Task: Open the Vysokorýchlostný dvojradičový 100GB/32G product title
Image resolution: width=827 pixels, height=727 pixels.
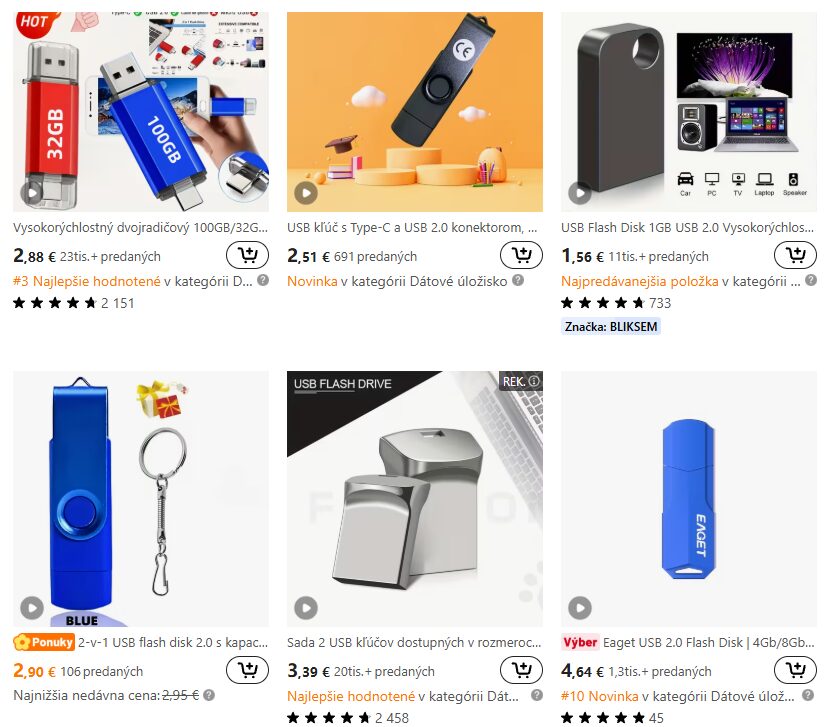Action: click(x=140, y=227)
